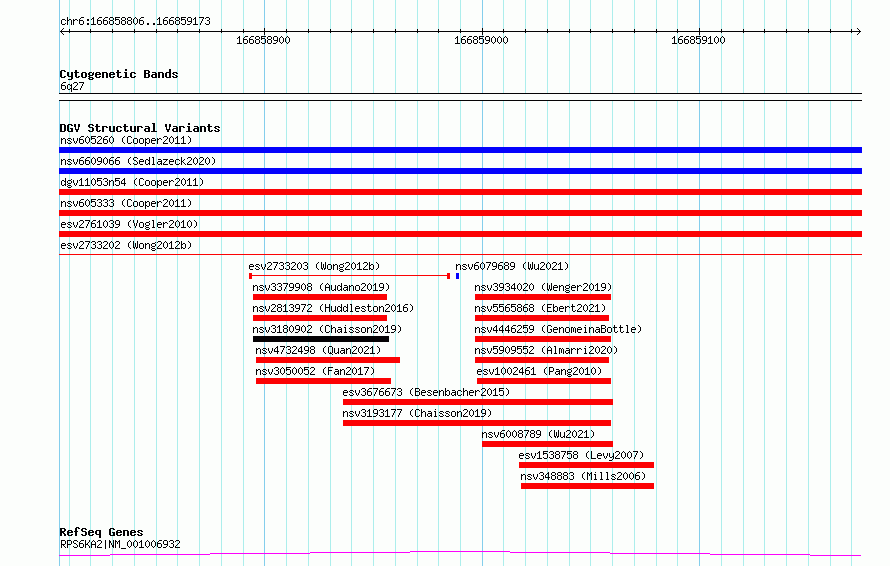Click the 166859100 ruler position label
Viewport: 890px width, 566px height.
(698, 40)
